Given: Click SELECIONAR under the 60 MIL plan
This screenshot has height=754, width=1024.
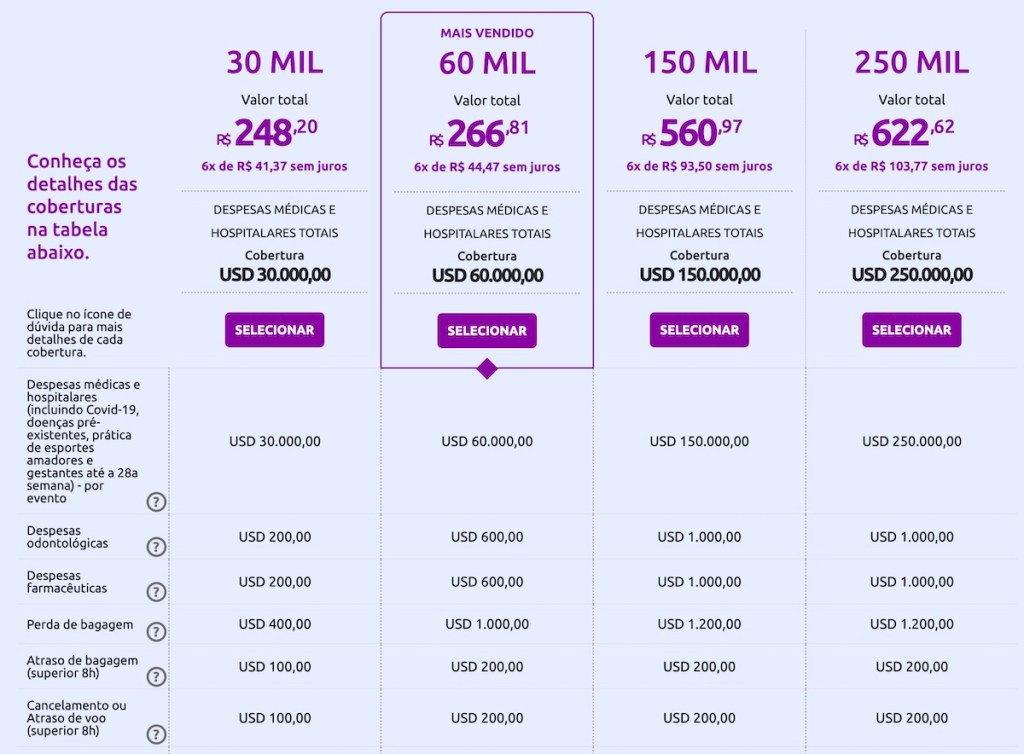Looking at the screenshot, I should click(487, 329).
